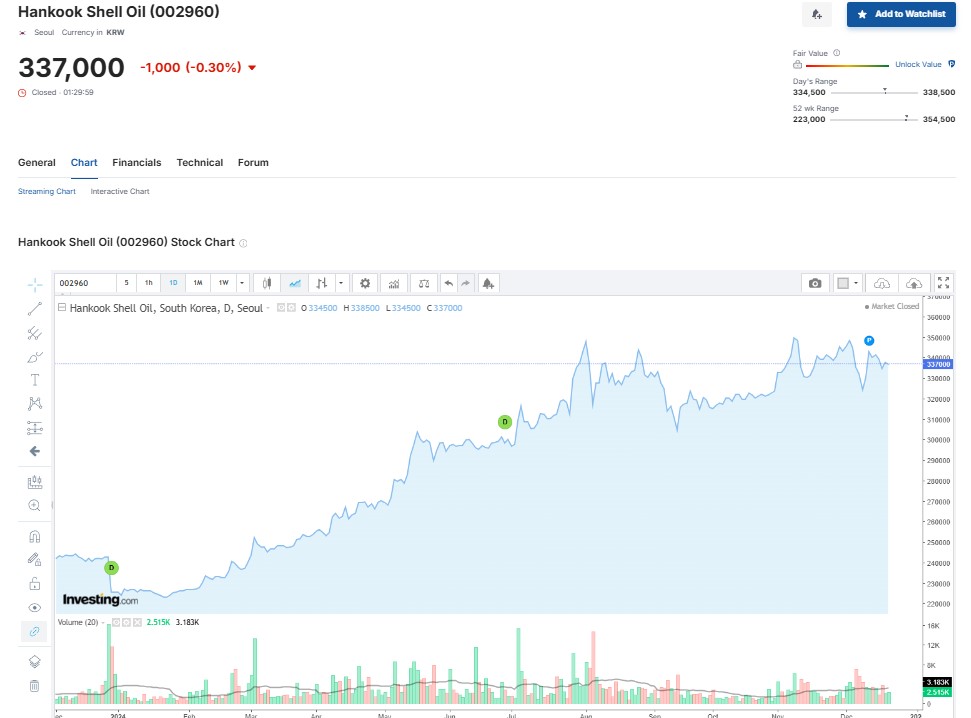Create price alert bell at page top
971x718 pixels.
(817, 14)
